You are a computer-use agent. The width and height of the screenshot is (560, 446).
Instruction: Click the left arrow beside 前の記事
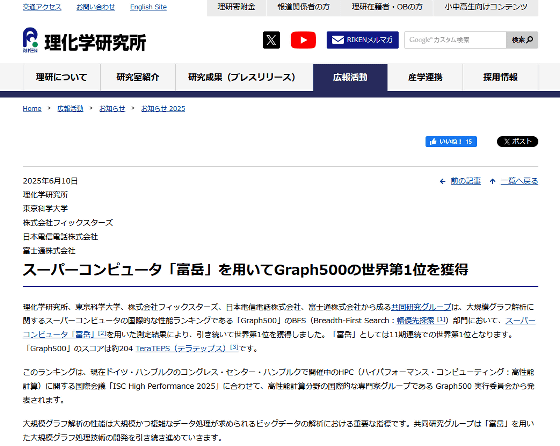[x=442, y=181]
